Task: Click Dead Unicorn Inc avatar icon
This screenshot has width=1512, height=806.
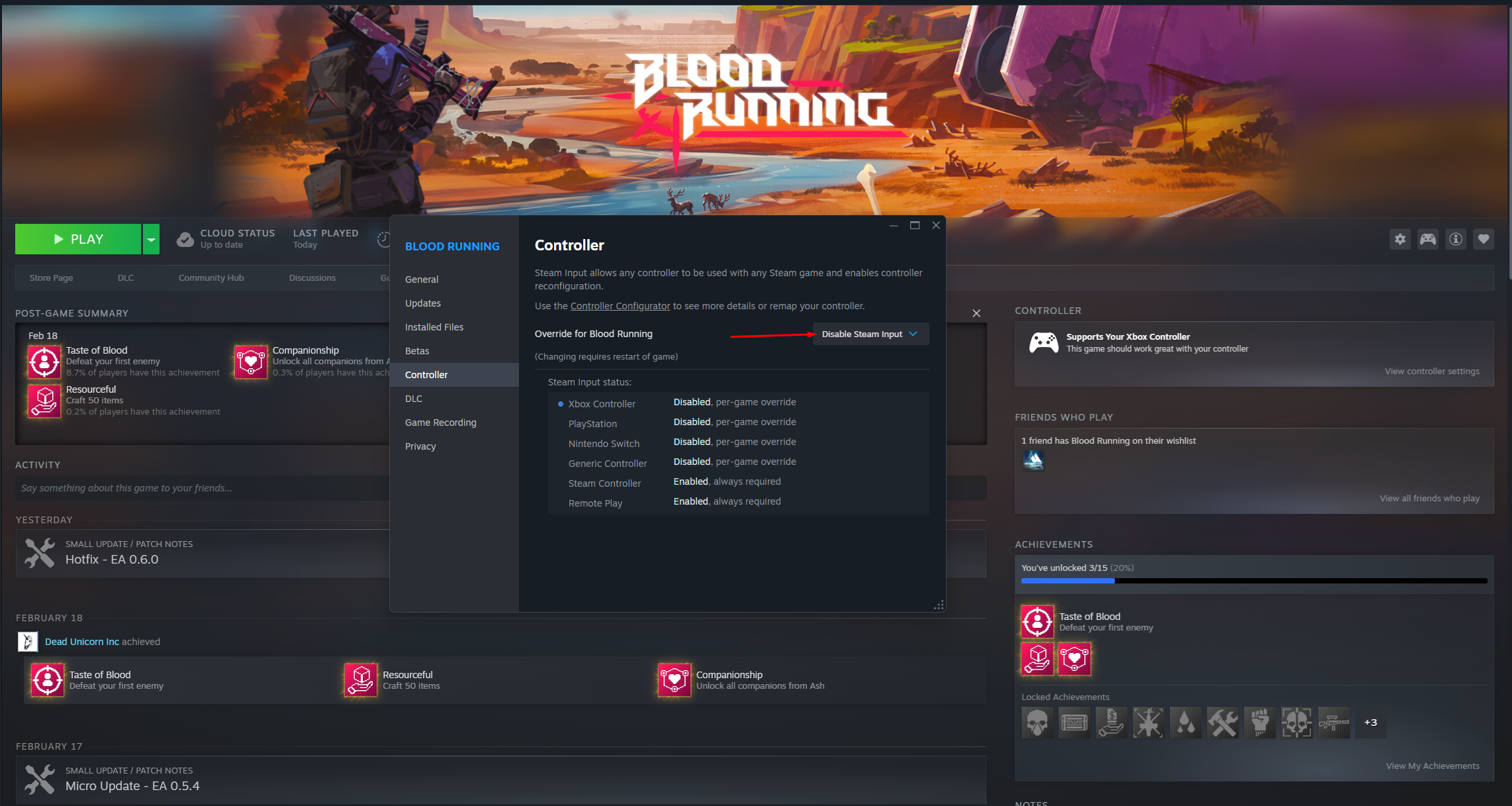Action: pyautogui.click(x=27, y=642)
